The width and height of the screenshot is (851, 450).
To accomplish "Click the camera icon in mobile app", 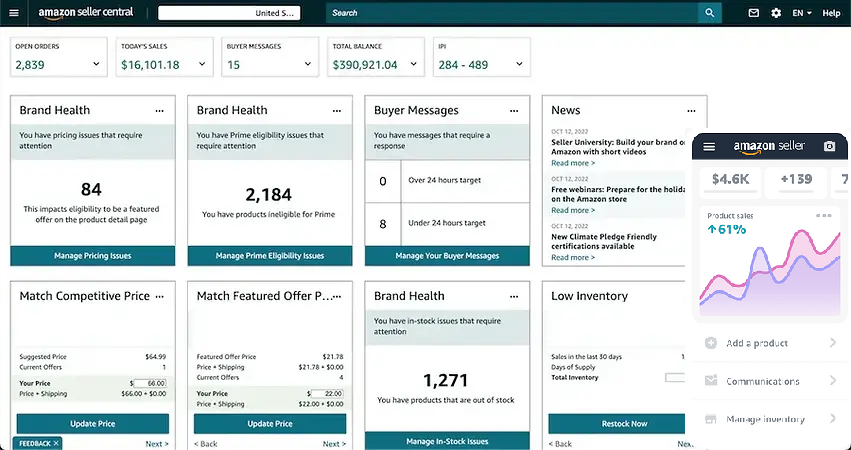I will [x=829, y=146].
